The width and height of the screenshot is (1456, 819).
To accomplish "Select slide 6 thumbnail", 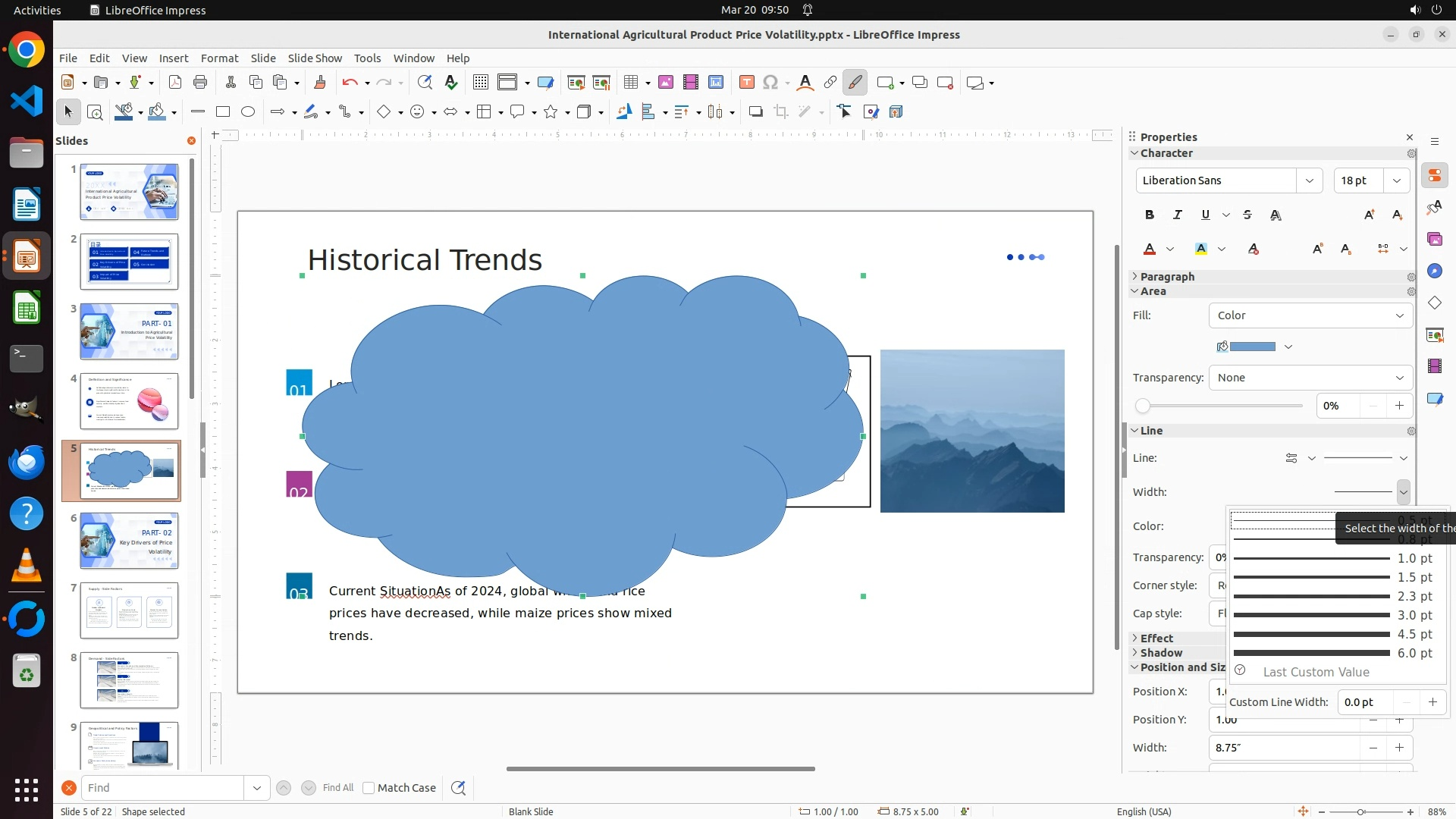I will pos(129,541).
